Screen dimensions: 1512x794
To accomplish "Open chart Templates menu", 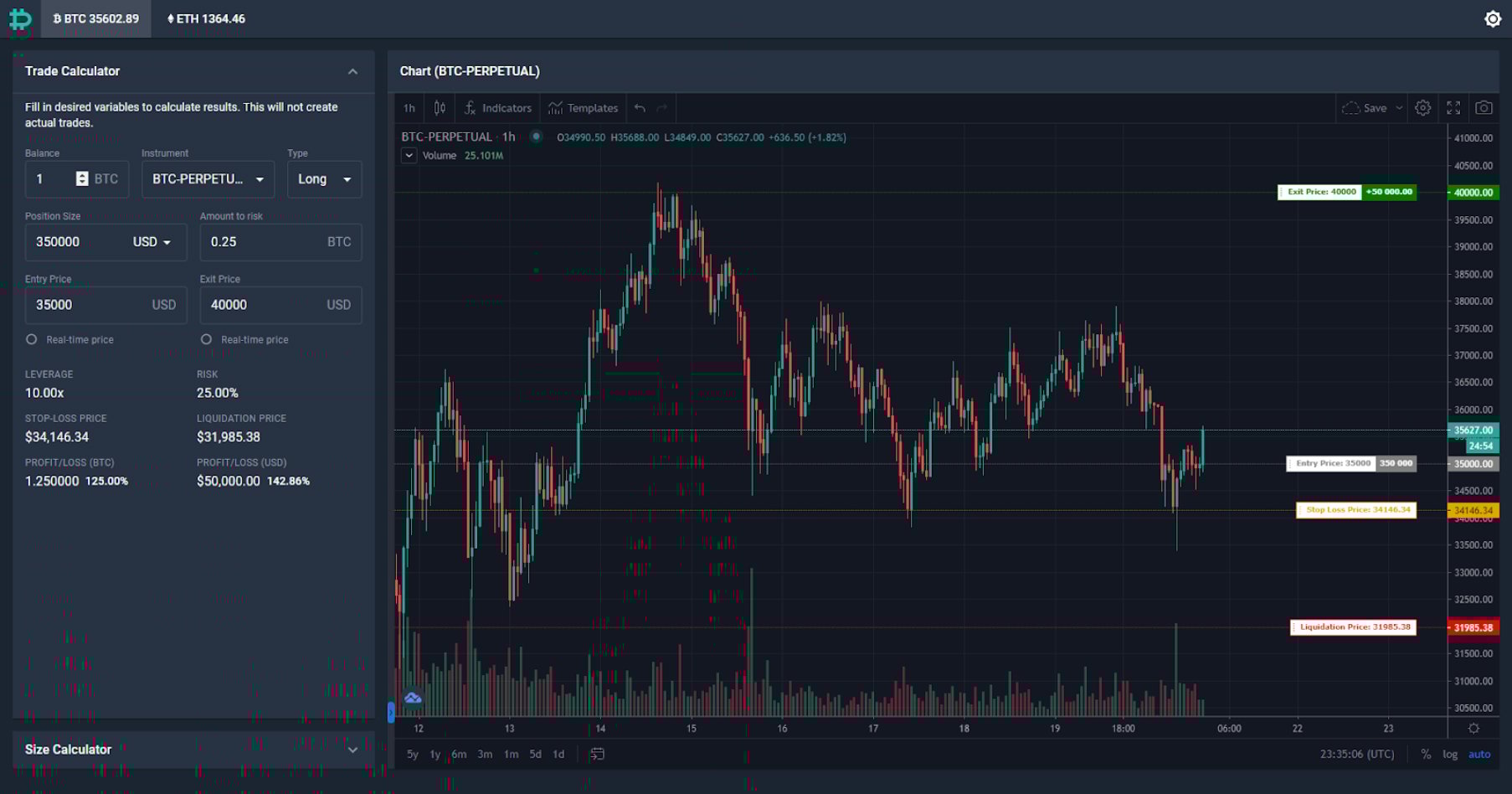I will 584,108.
